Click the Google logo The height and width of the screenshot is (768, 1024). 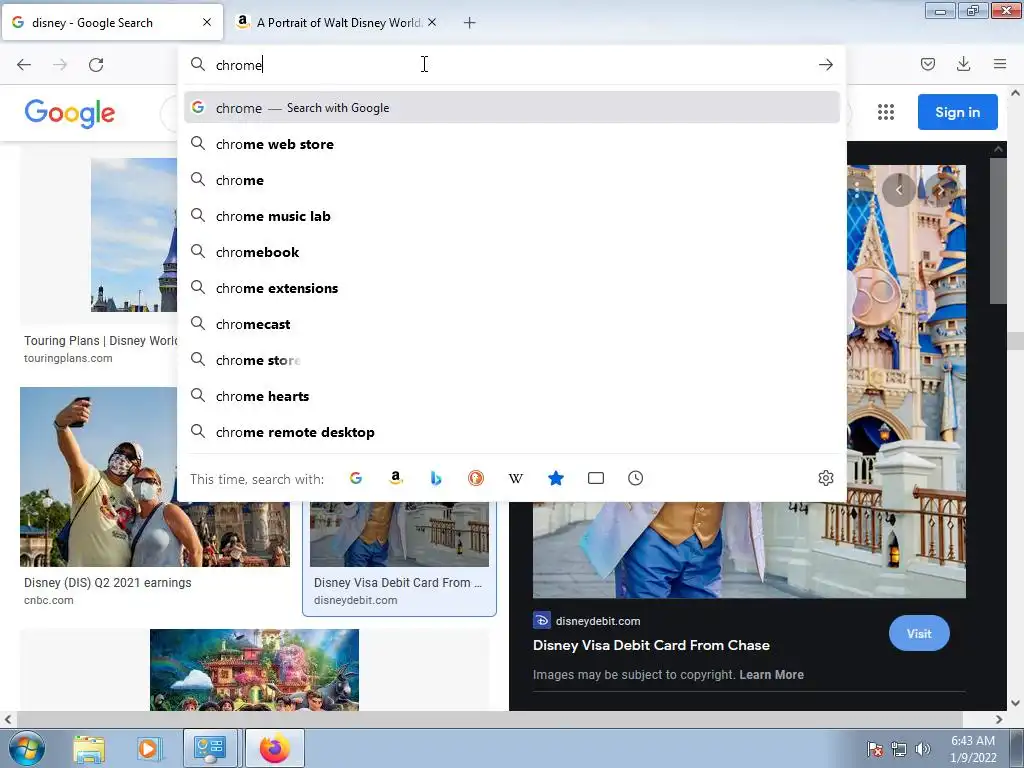[x=69, y=113]
